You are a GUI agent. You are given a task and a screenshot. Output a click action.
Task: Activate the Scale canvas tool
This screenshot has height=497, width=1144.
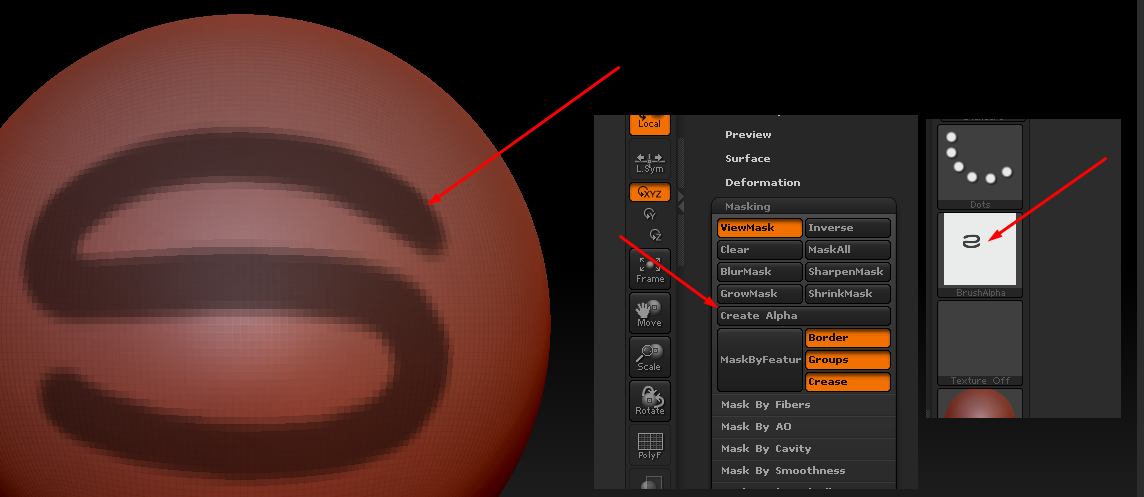(649, 357)
